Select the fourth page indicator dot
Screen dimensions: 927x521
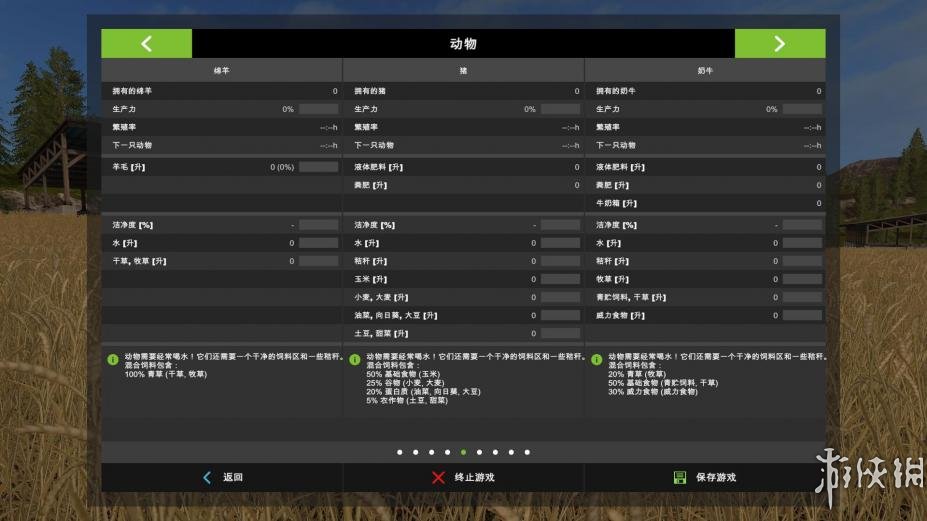pyautogui.click(x=448, y=452)
